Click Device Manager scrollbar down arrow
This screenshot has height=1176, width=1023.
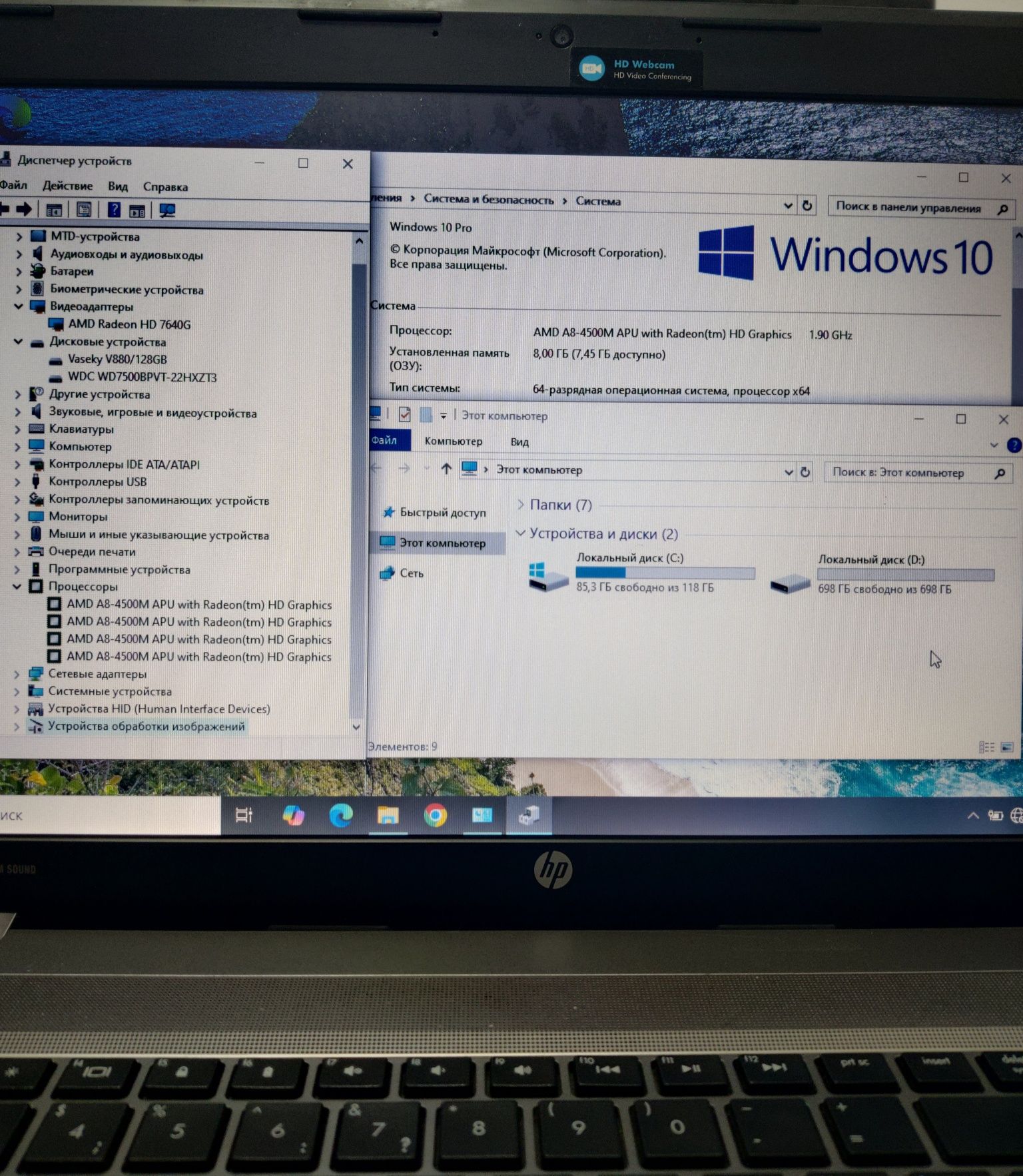point(356,727)
